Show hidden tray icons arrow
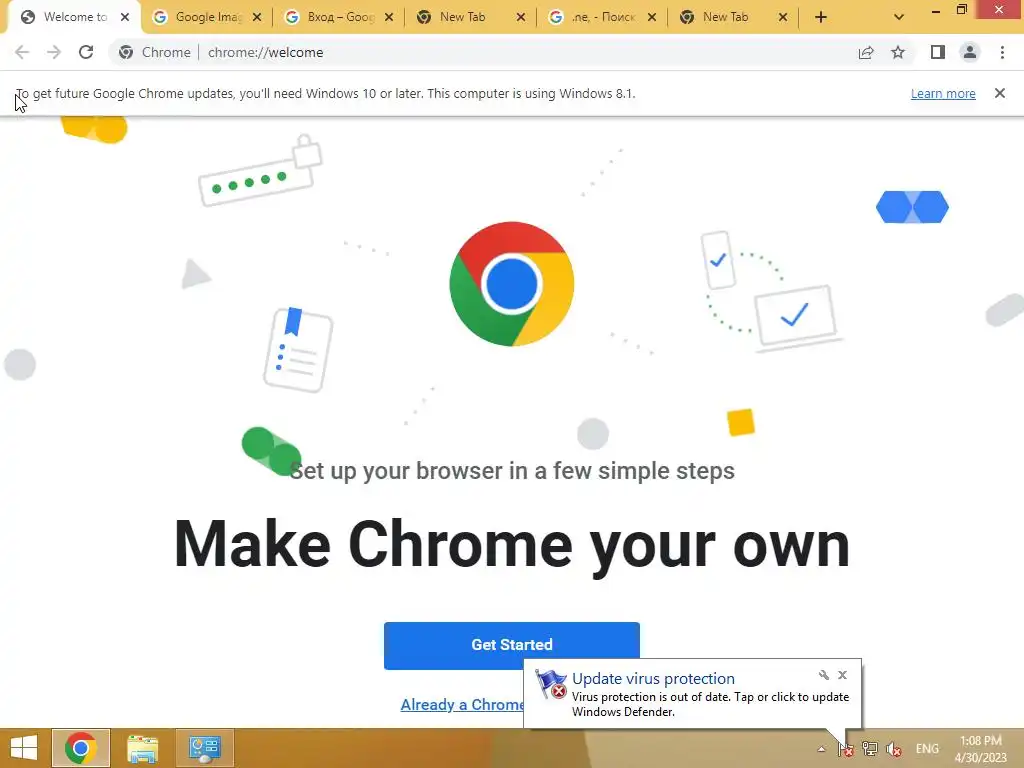 tap(822, 749)
